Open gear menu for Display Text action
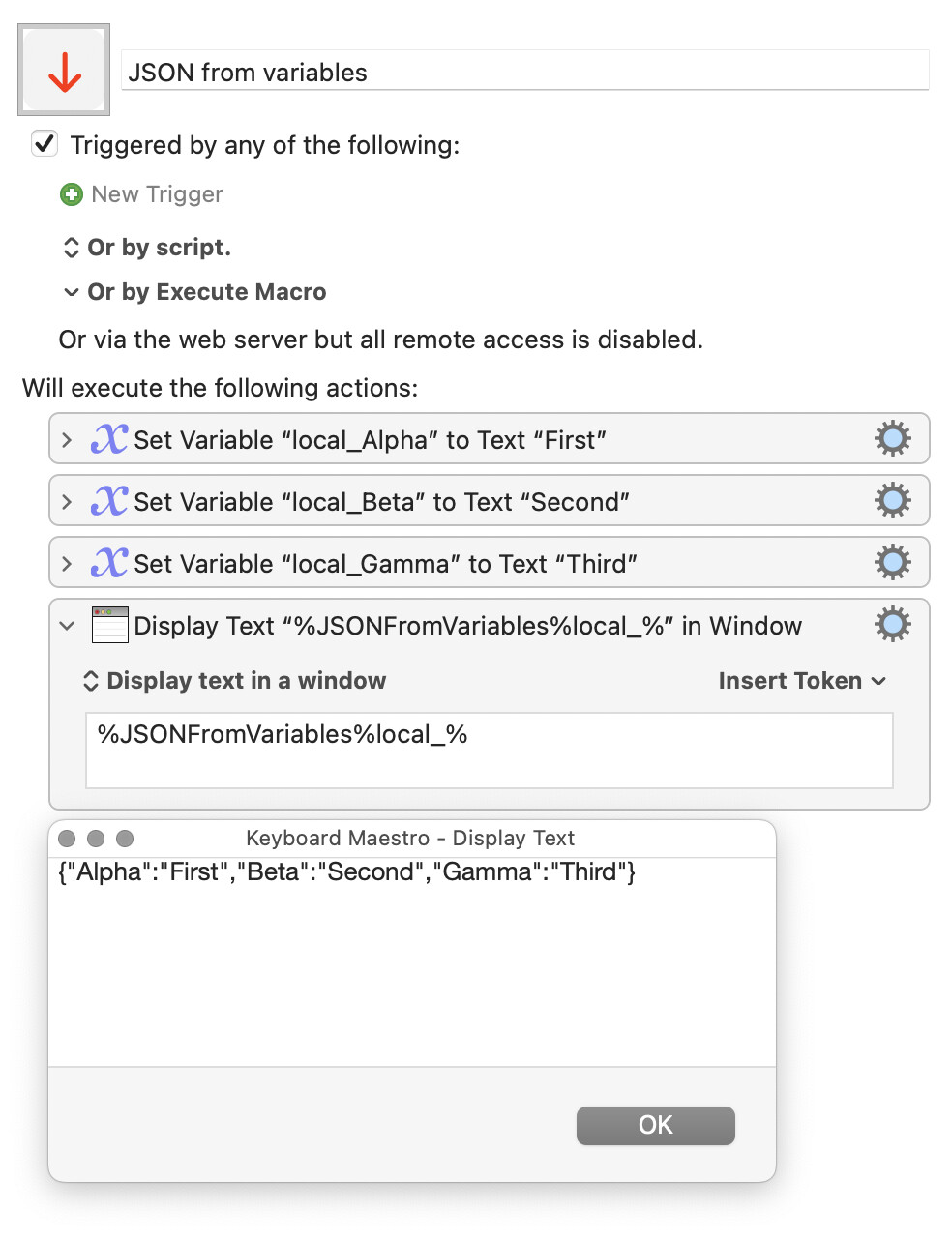The width and height of the screenshot is (952, 1240). click(x=892, y=625)
